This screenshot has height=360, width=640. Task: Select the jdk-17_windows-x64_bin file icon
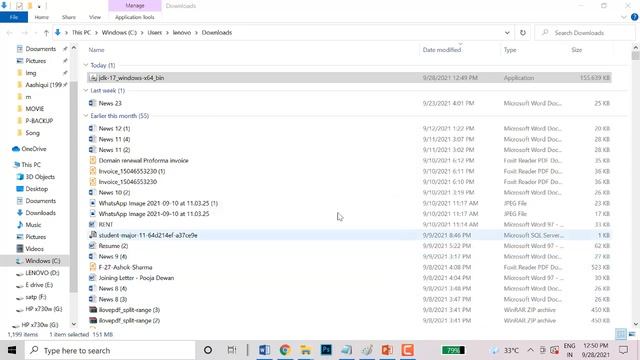click(93, 78)
